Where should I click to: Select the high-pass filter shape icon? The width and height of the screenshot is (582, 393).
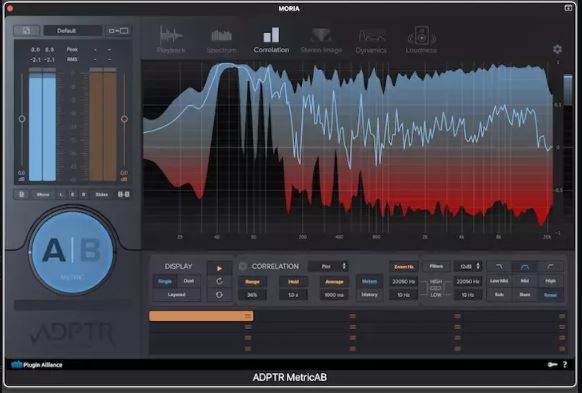coord(550,267)
